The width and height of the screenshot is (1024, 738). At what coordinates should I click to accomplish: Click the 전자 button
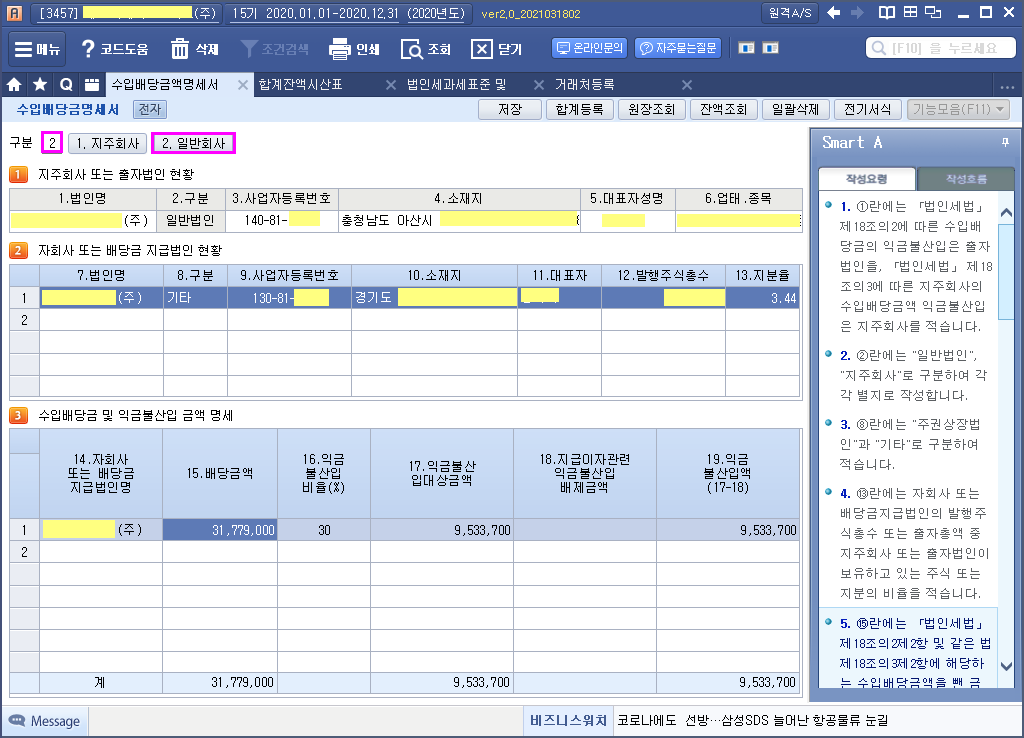click(x=150, y=109)
